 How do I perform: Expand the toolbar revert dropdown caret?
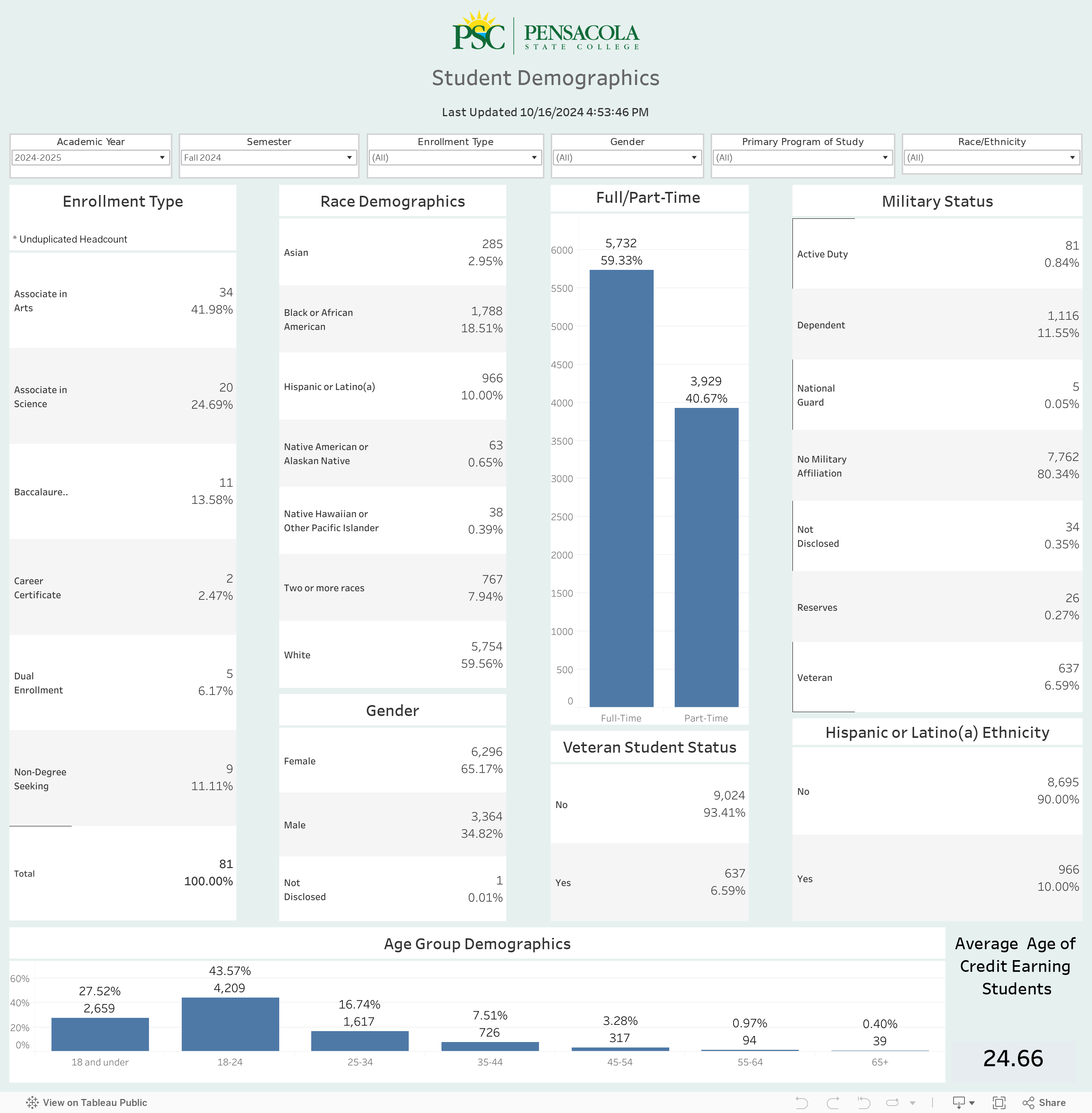[x=913, y=1103]
